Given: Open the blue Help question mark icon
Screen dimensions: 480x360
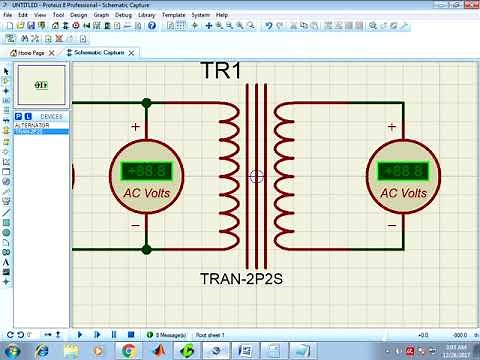Looking at the screenshot, I should (x=152, y=26).
